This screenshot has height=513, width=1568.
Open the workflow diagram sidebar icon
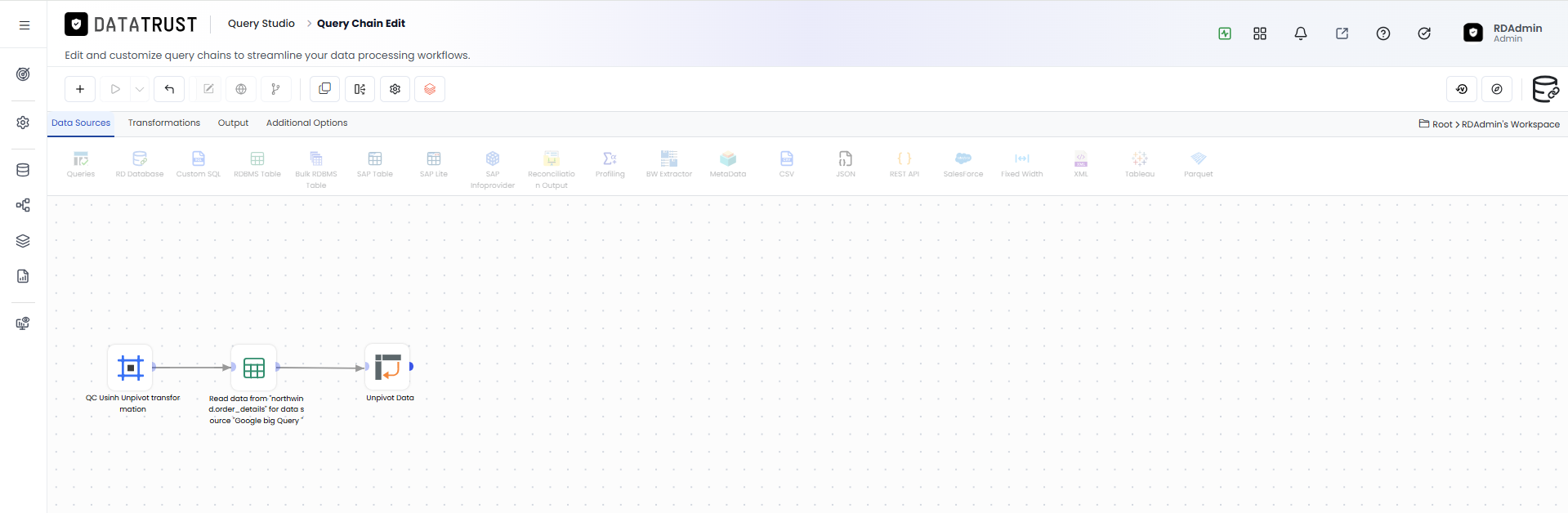coord(23,205)
